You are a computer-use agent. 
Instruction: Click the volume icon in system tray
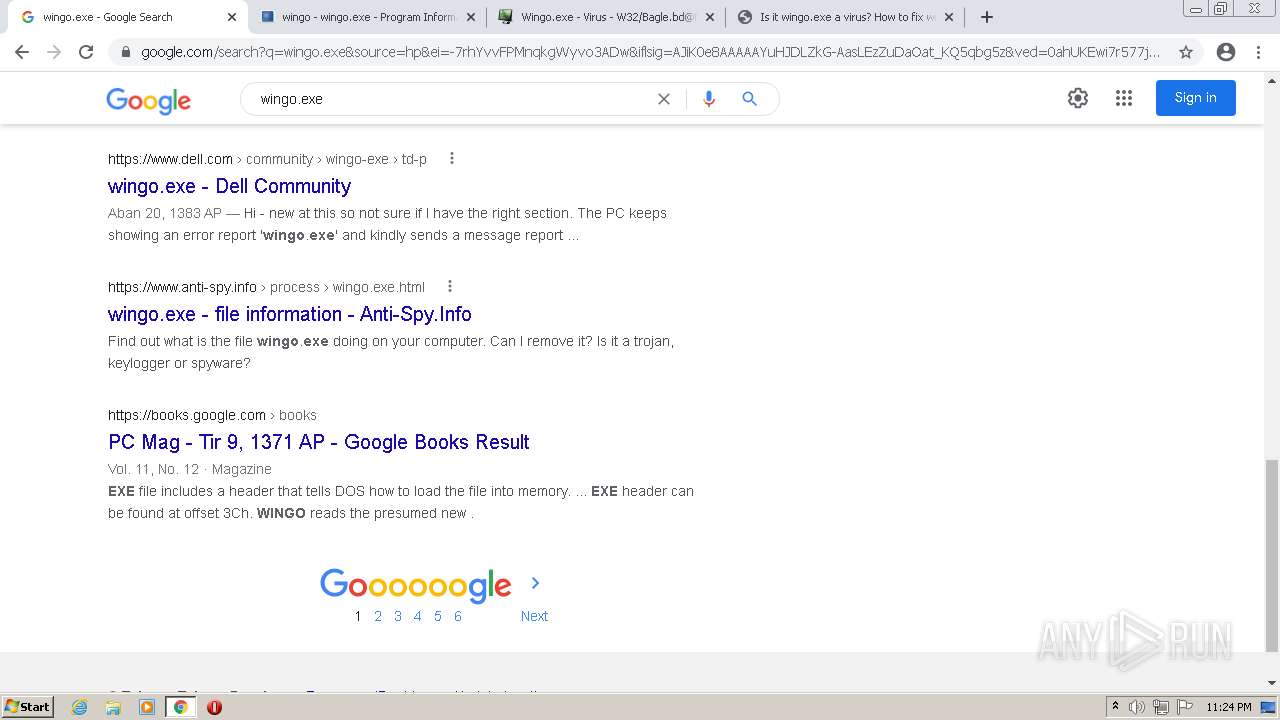(1137, 707)
